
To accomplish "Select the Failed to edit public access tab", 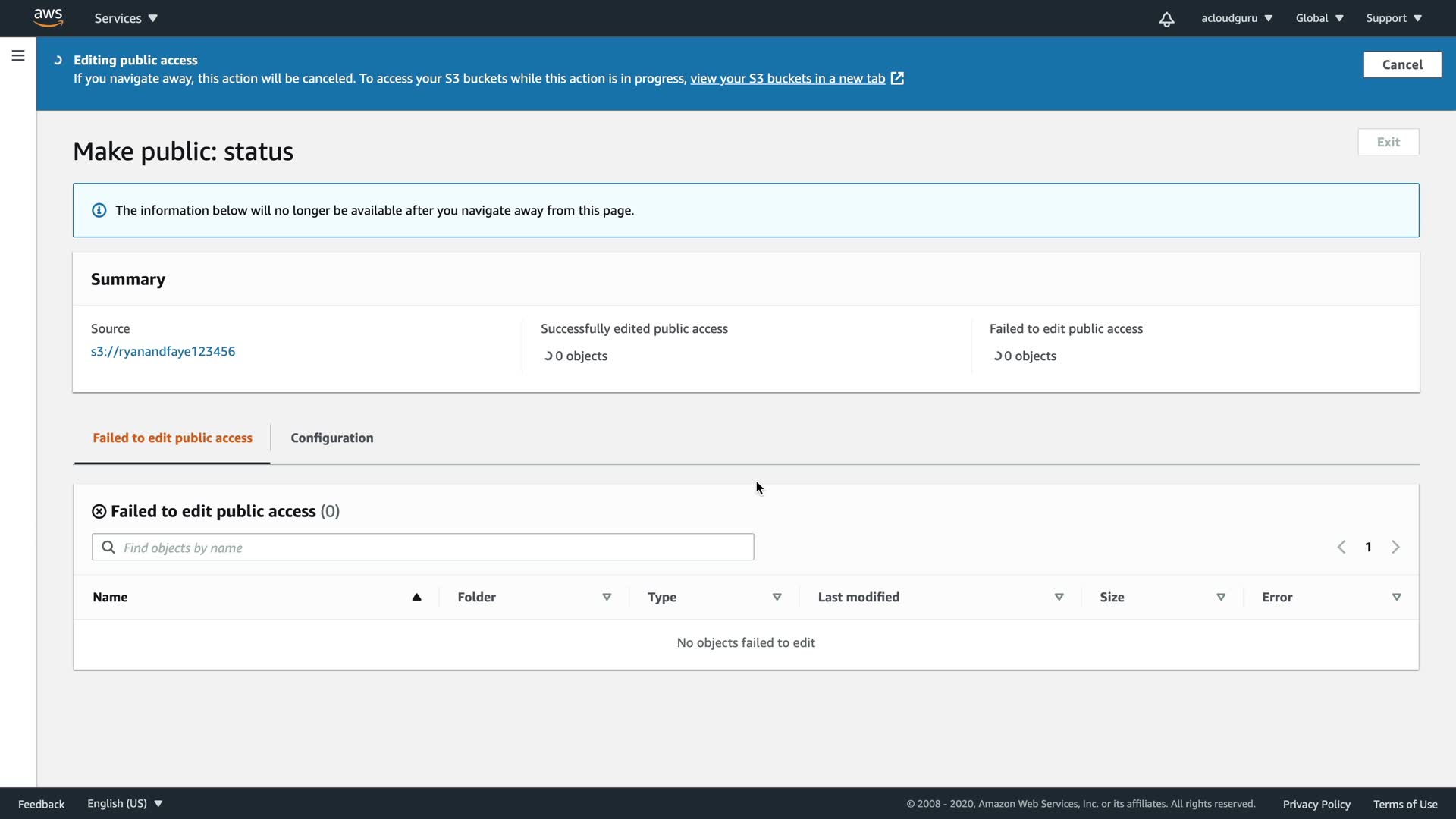I will (172, 438).
